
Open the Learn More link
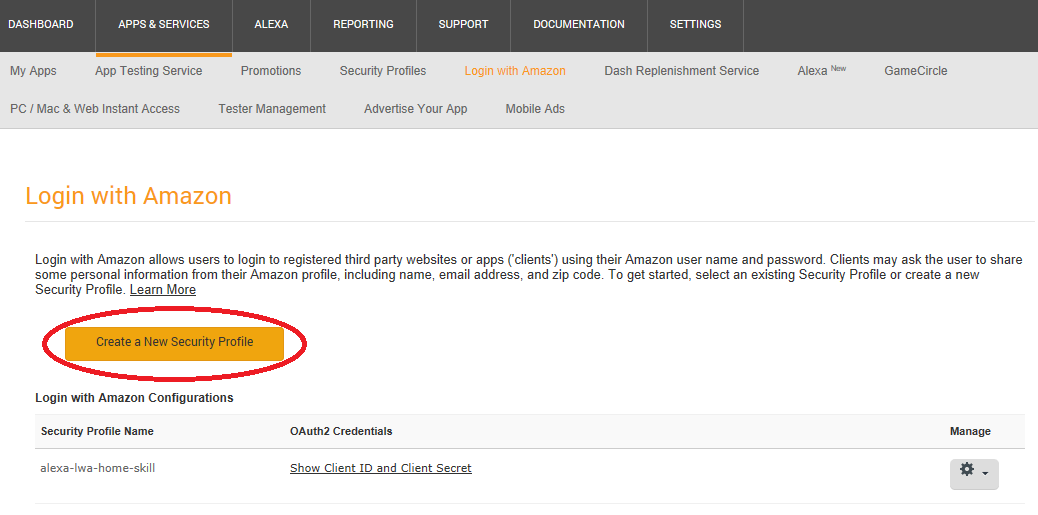pos(163,290)
